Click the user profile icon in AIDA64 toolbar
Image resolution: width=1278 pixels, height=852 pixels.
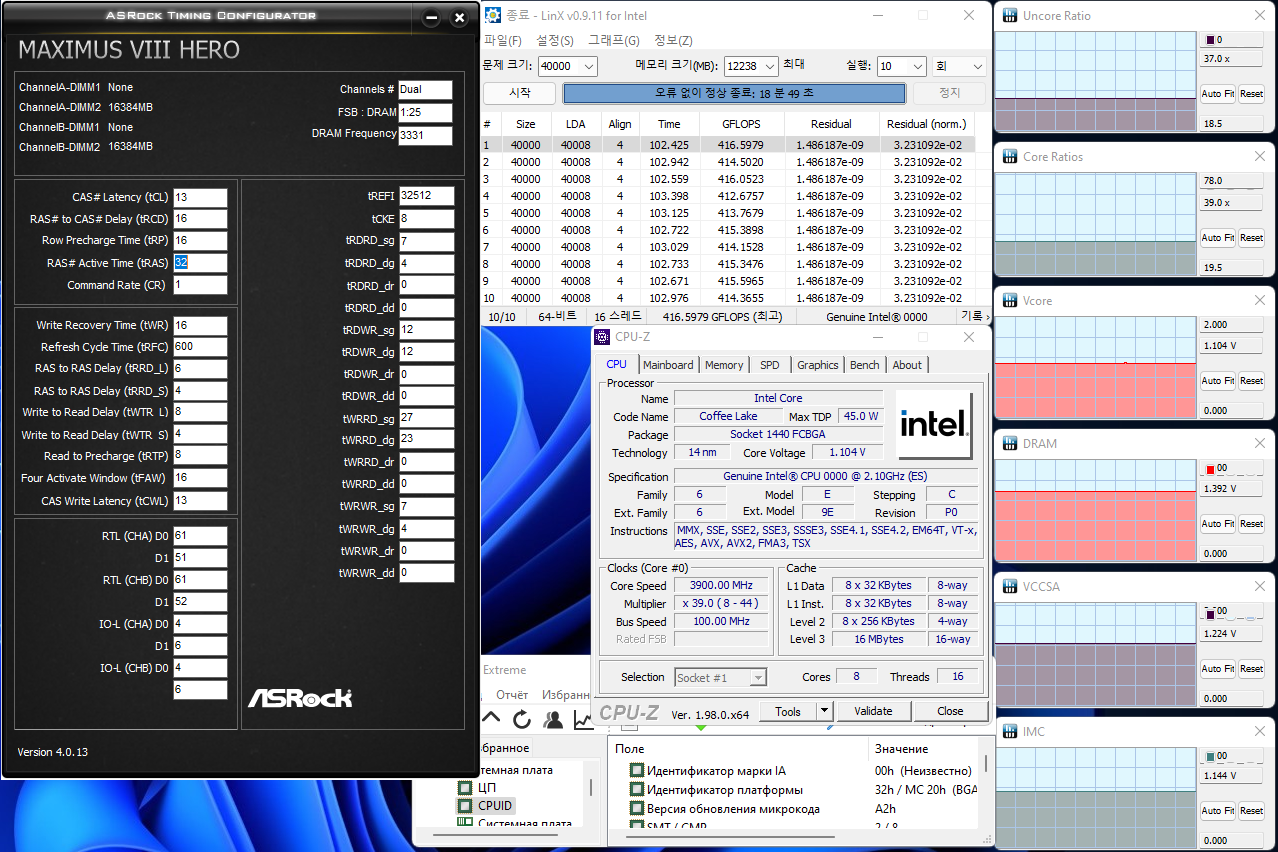tap(552, 719)
